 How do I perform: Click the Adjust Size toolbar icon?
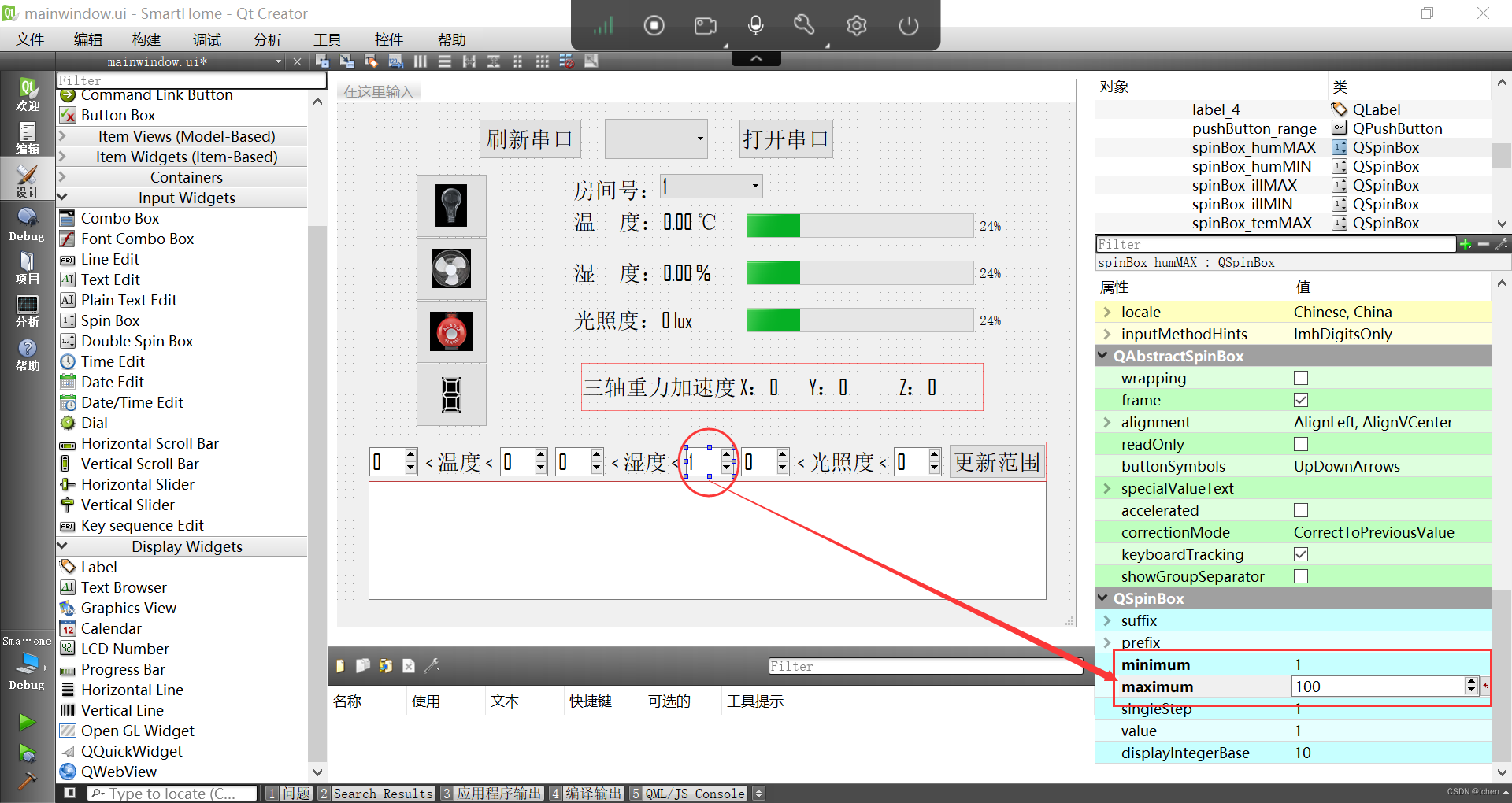591,61
